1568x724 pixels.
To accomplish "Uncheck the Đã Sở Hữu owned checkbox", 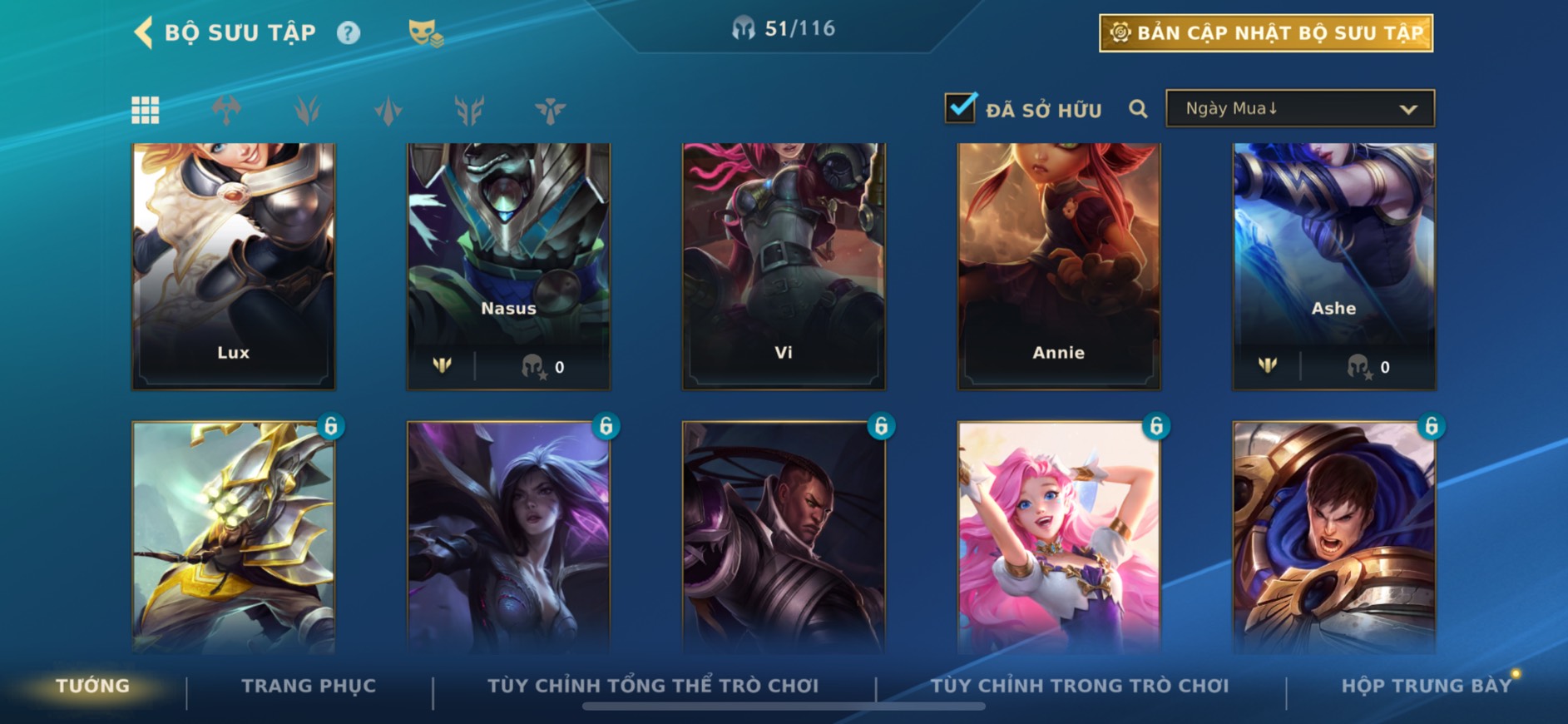I will 960,107.
